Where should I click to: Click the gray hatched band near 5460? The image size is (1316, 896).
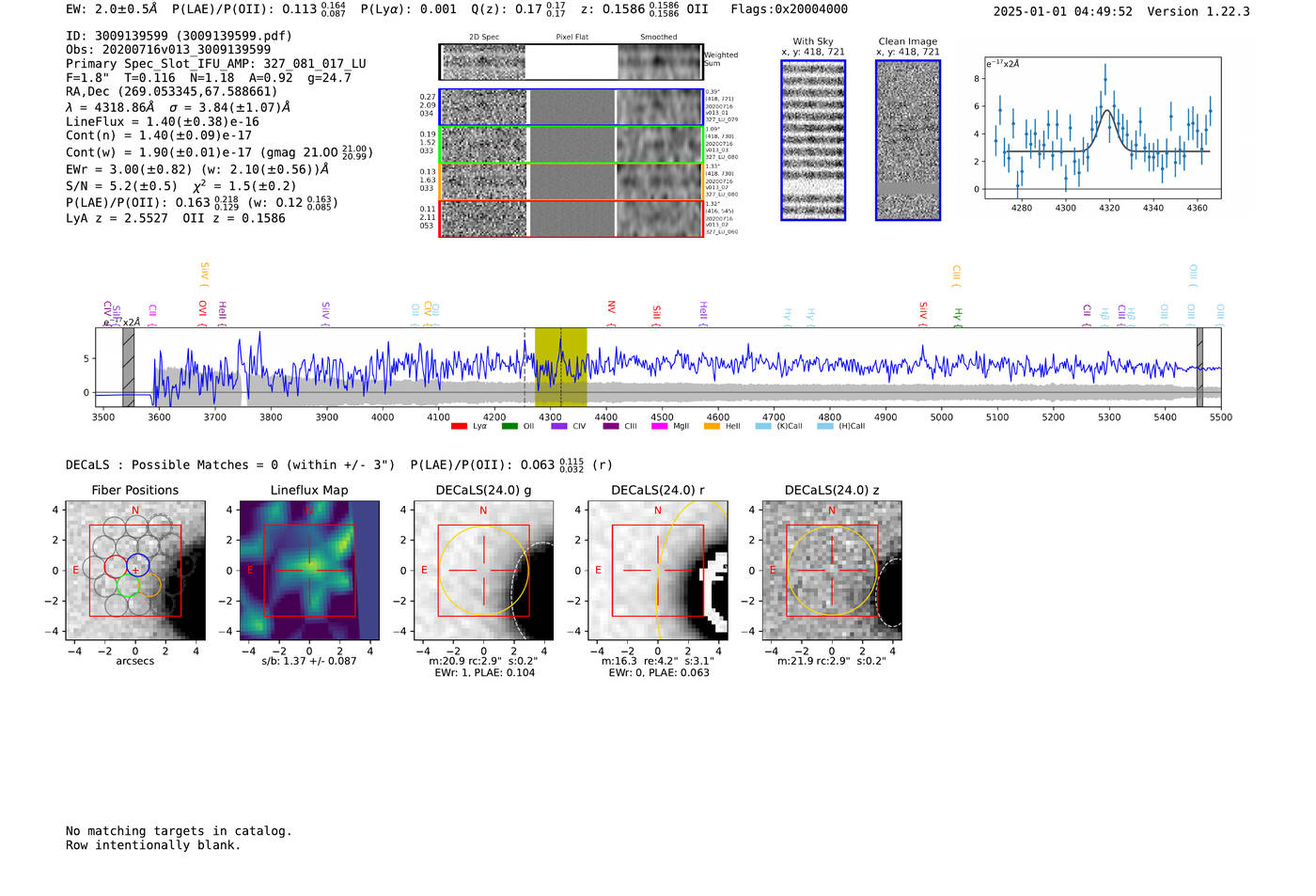(x=1199, y=368)
